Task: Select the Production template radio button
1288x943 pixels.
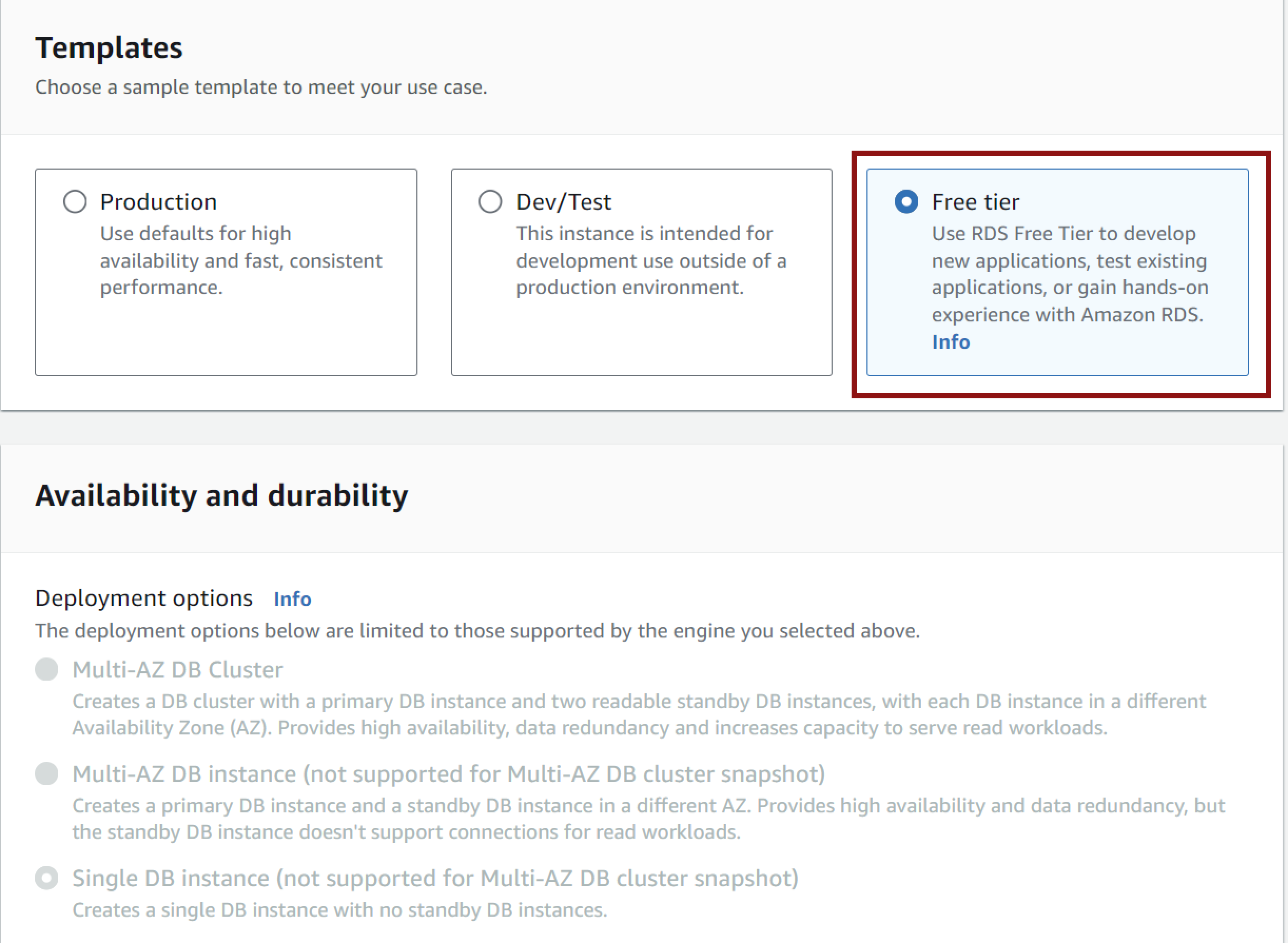Action: [x=75, y=201]
